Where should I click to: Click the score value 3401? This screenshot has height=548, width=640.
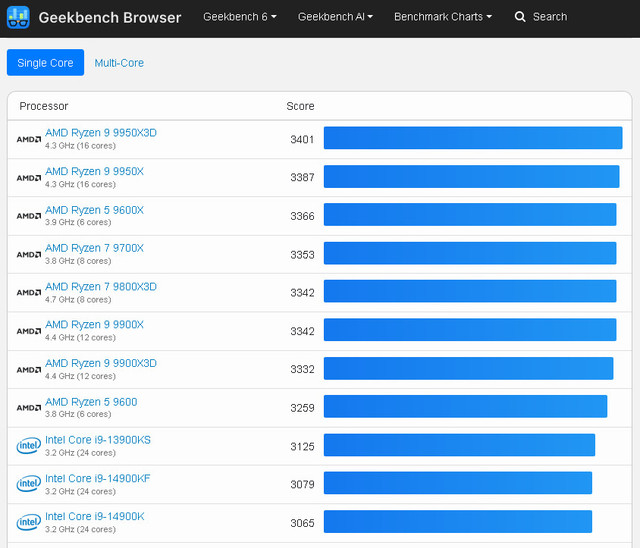tap(302, 140)
